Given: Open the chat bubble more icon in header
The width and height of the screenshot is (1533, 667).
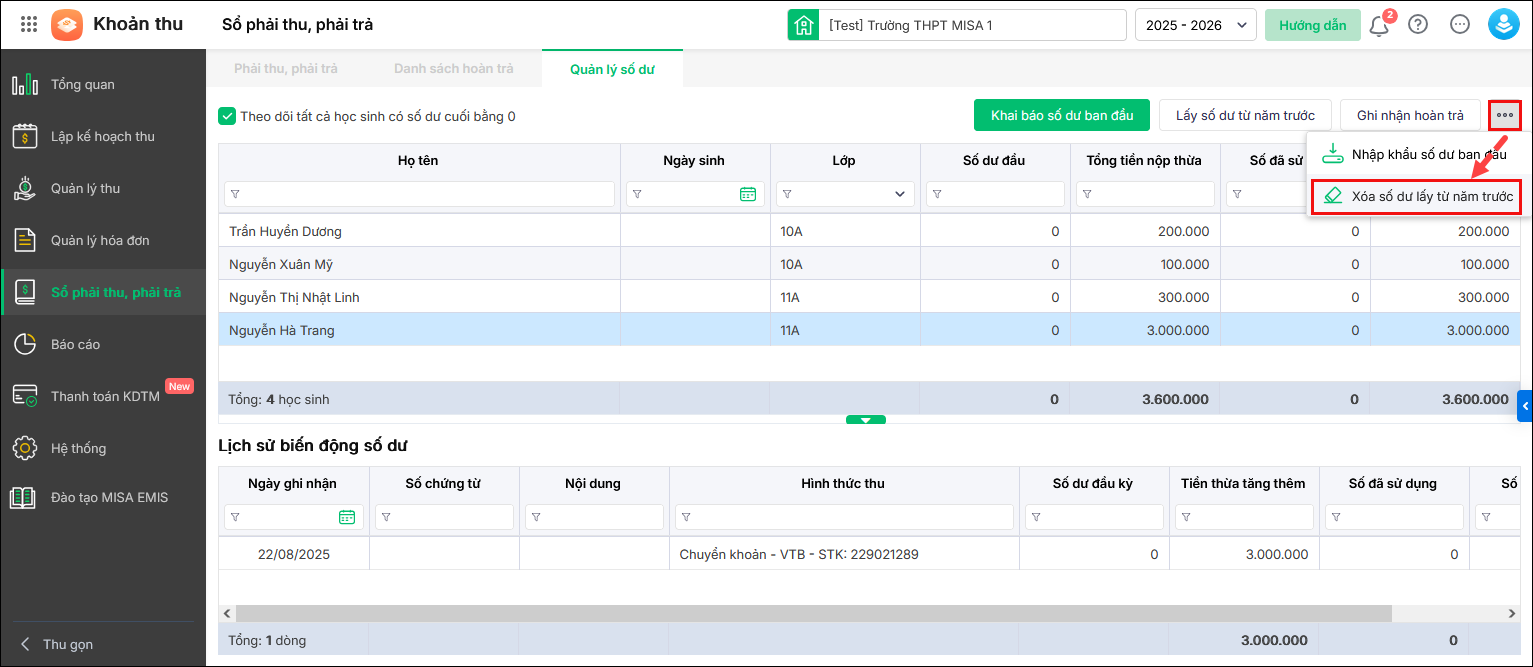Looking at the screenshot, I should (1460, 25).
